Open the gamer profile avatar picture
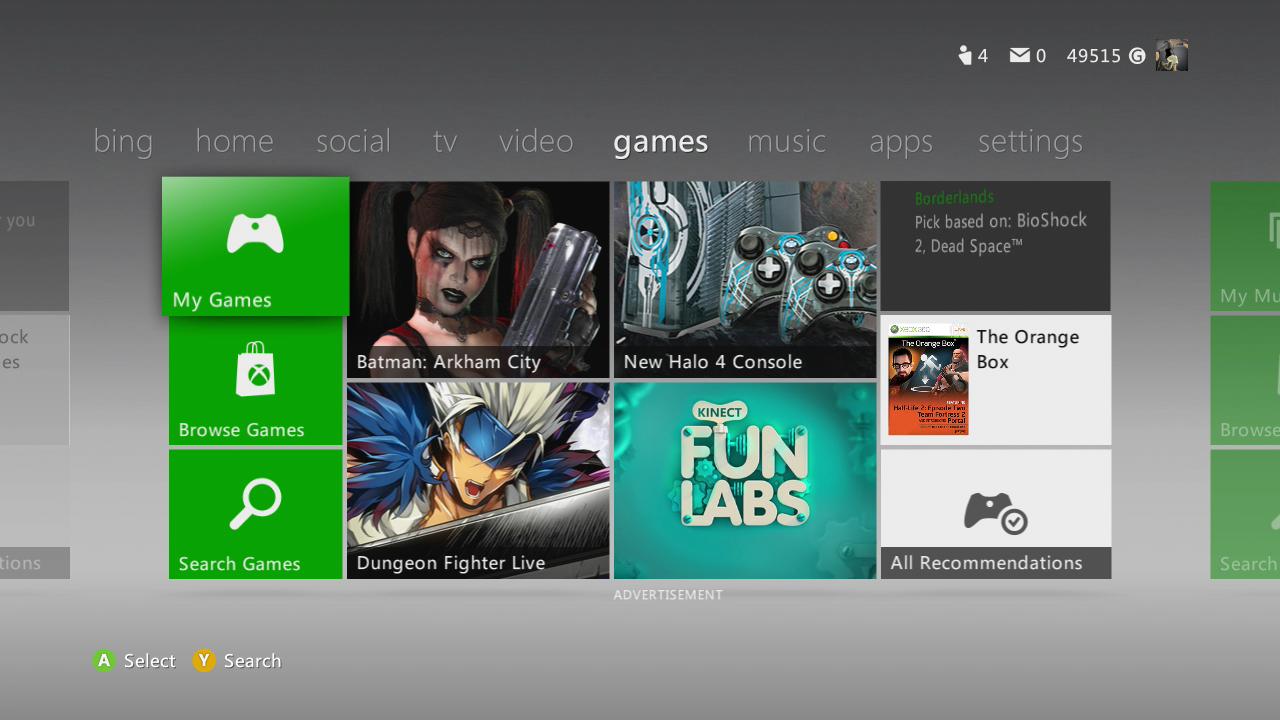 [x=1172, y=55]
